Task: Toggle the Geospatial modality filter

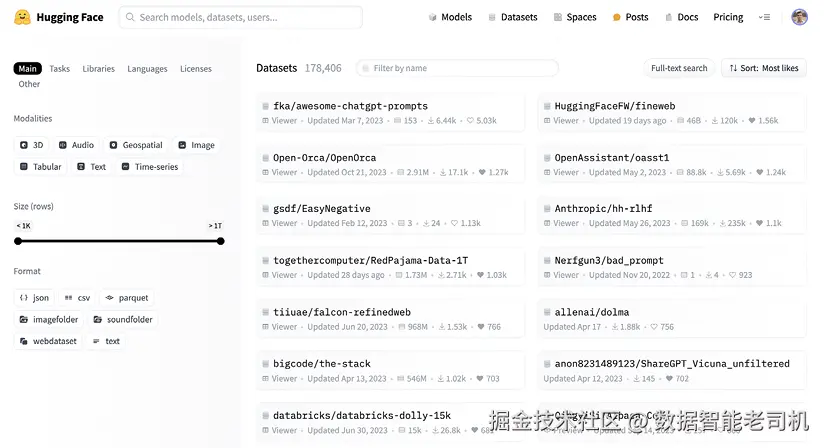Action: click(136, 145)
